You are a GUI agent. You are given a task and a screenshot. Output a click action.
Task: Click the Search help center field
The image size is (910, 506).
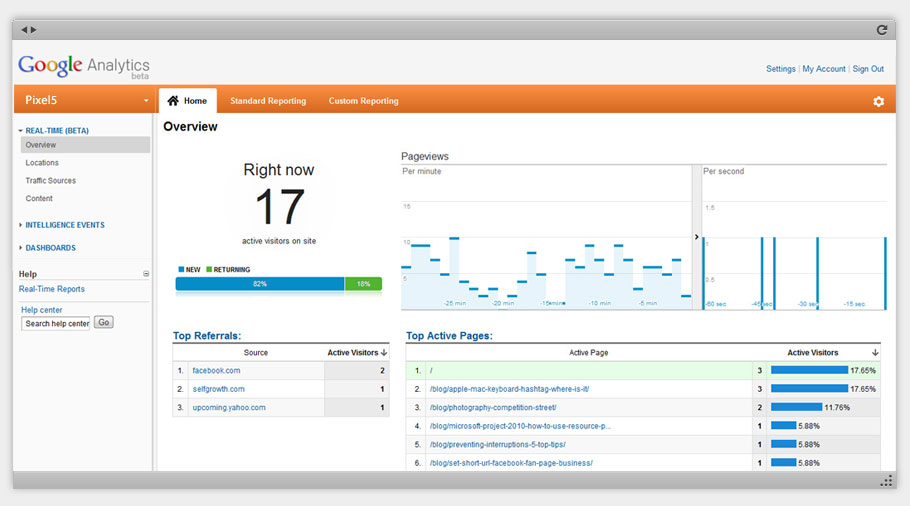point(56,323)
